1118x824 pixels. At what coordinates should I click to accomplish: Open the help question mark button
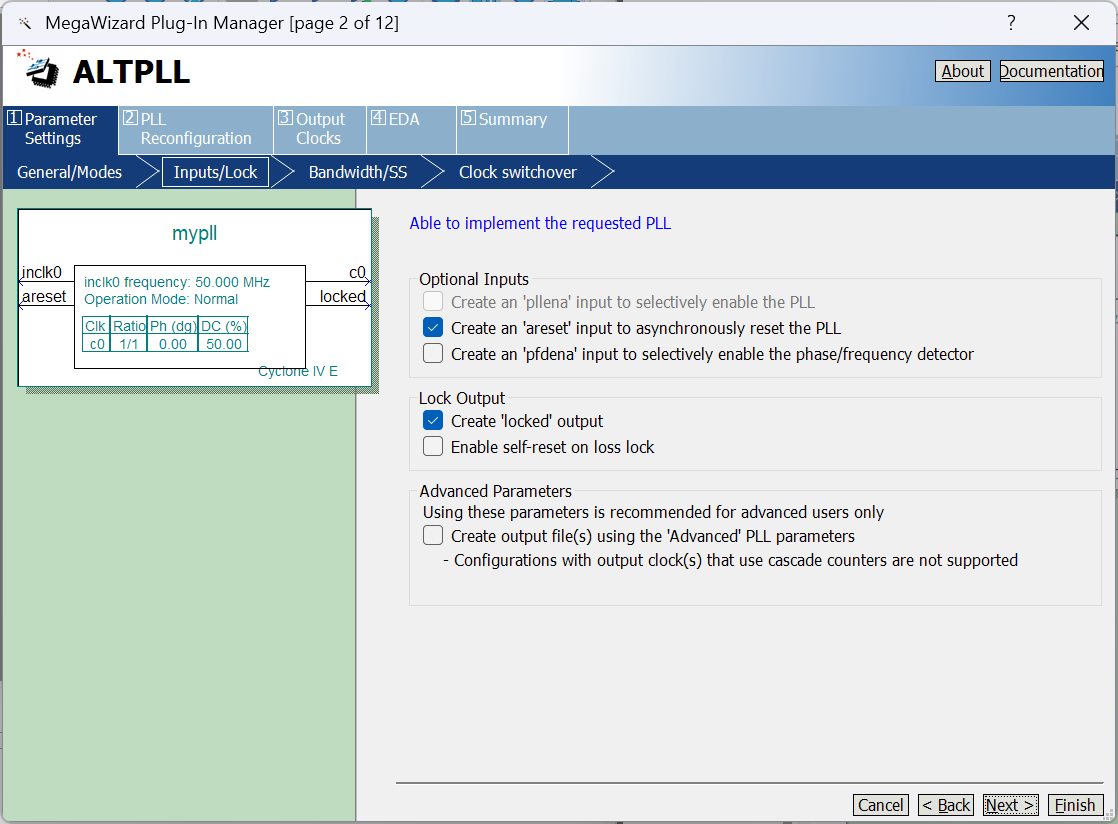pos(1011,23)
